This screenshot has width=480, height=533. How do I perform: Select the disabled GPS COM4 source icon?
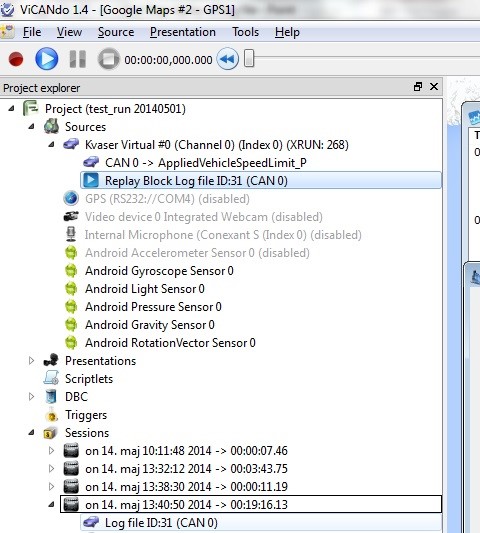point(71,199)
